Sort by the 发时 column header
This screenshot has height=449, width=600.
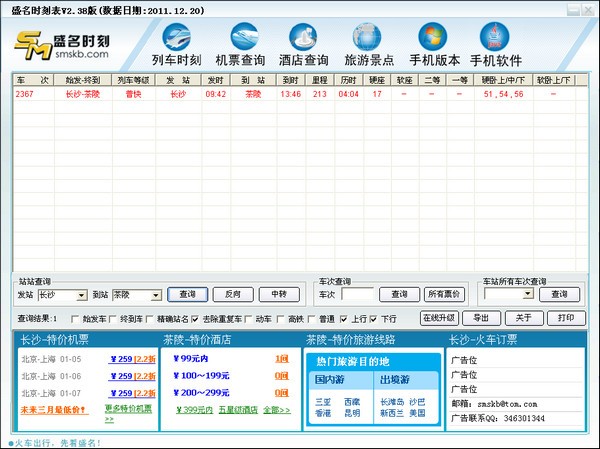coord(215,78)
